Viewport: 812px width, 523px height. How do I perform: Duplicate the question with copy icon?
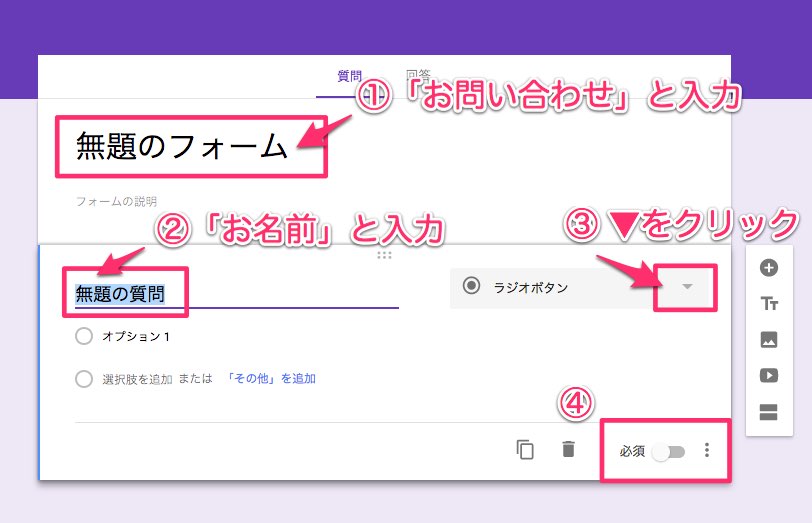(525, 449)
